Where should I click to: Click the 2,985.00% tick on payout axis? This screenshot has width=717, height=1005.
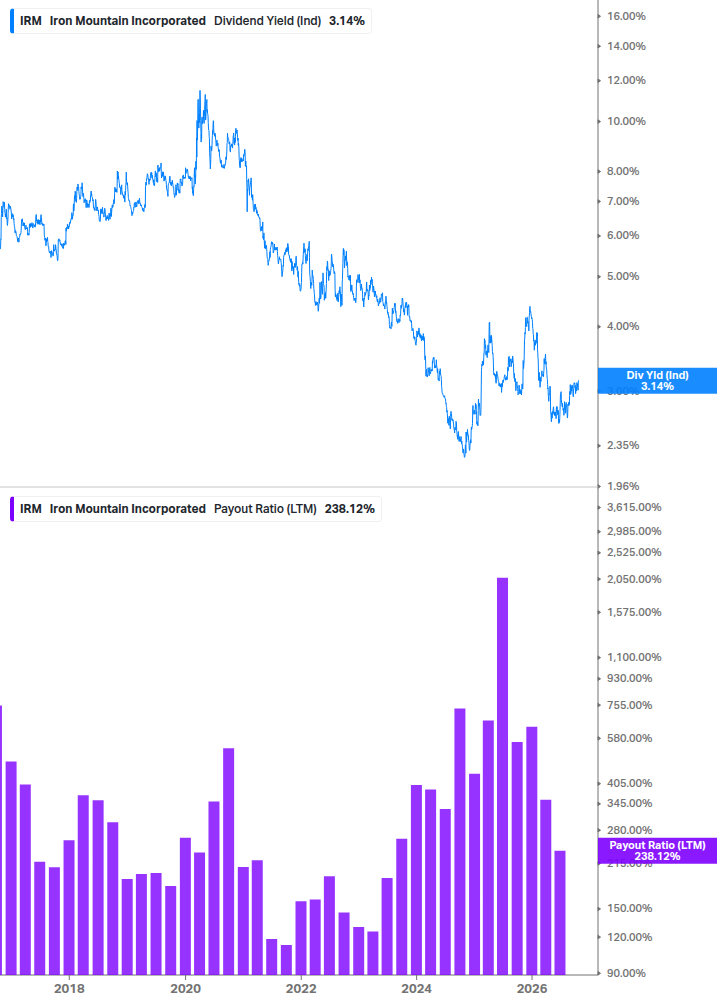634,531
